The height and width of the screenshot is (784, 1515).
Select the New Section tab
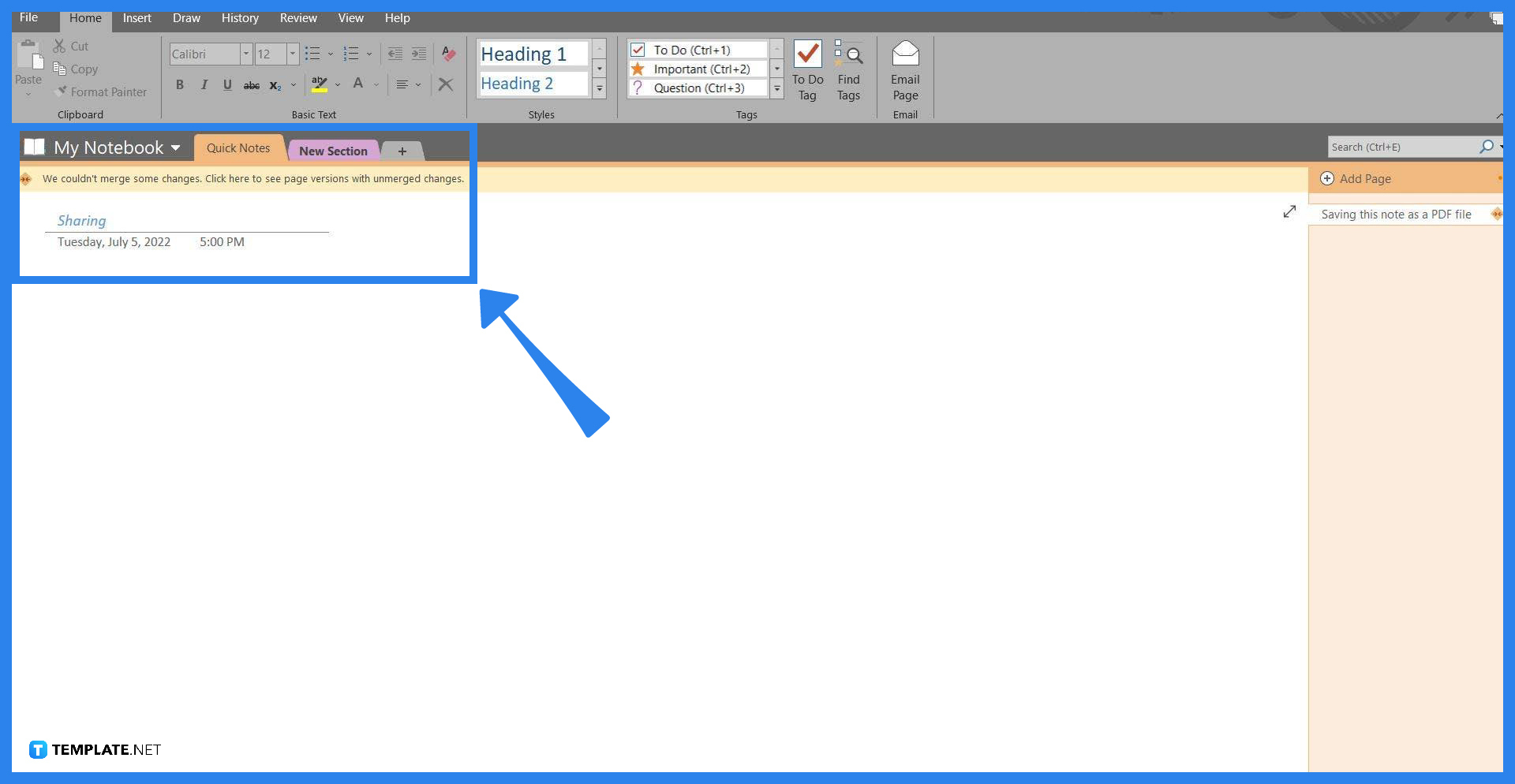[333, 151]
